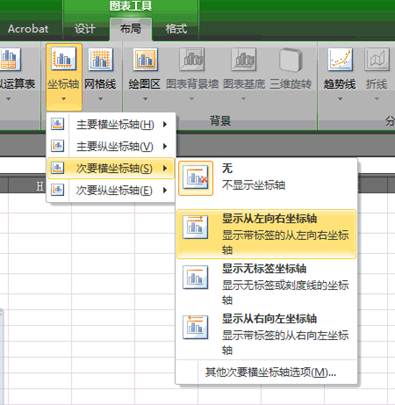Click the 背景 group label
Viewport: 395px width, 405px height.
220,121
